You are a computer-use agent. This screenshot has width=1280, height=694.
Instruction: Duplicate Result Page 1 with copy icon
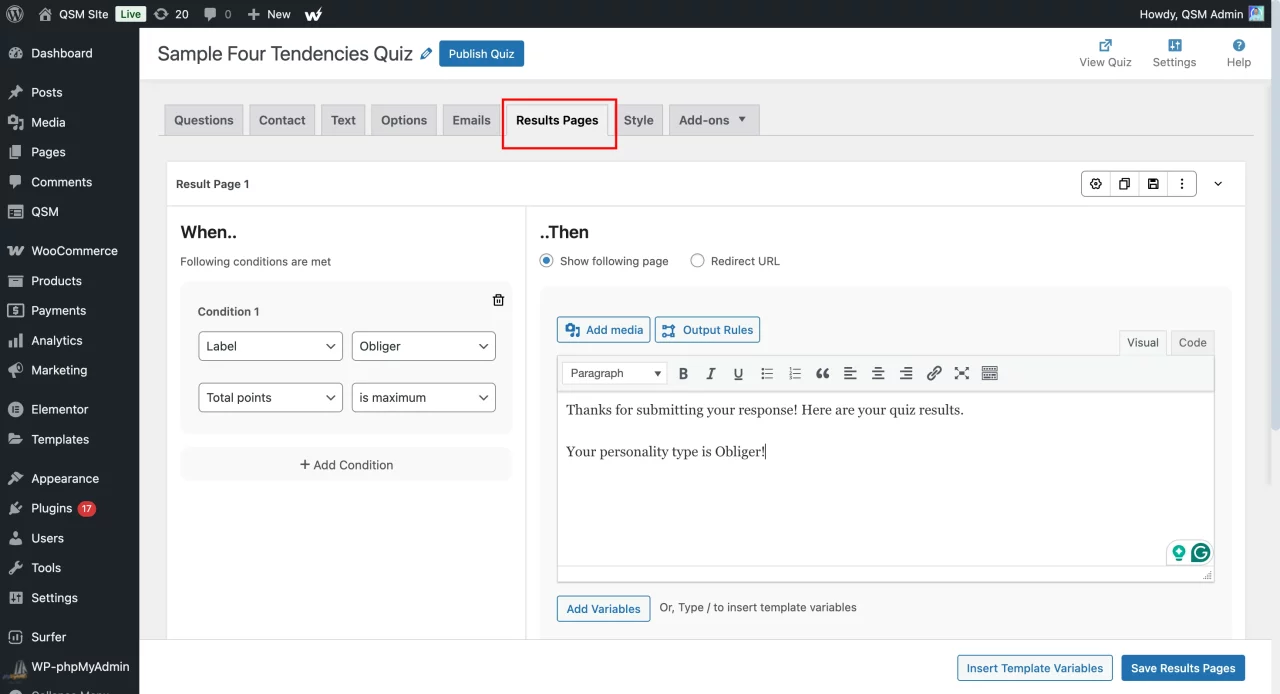[x=1125, y=184]
